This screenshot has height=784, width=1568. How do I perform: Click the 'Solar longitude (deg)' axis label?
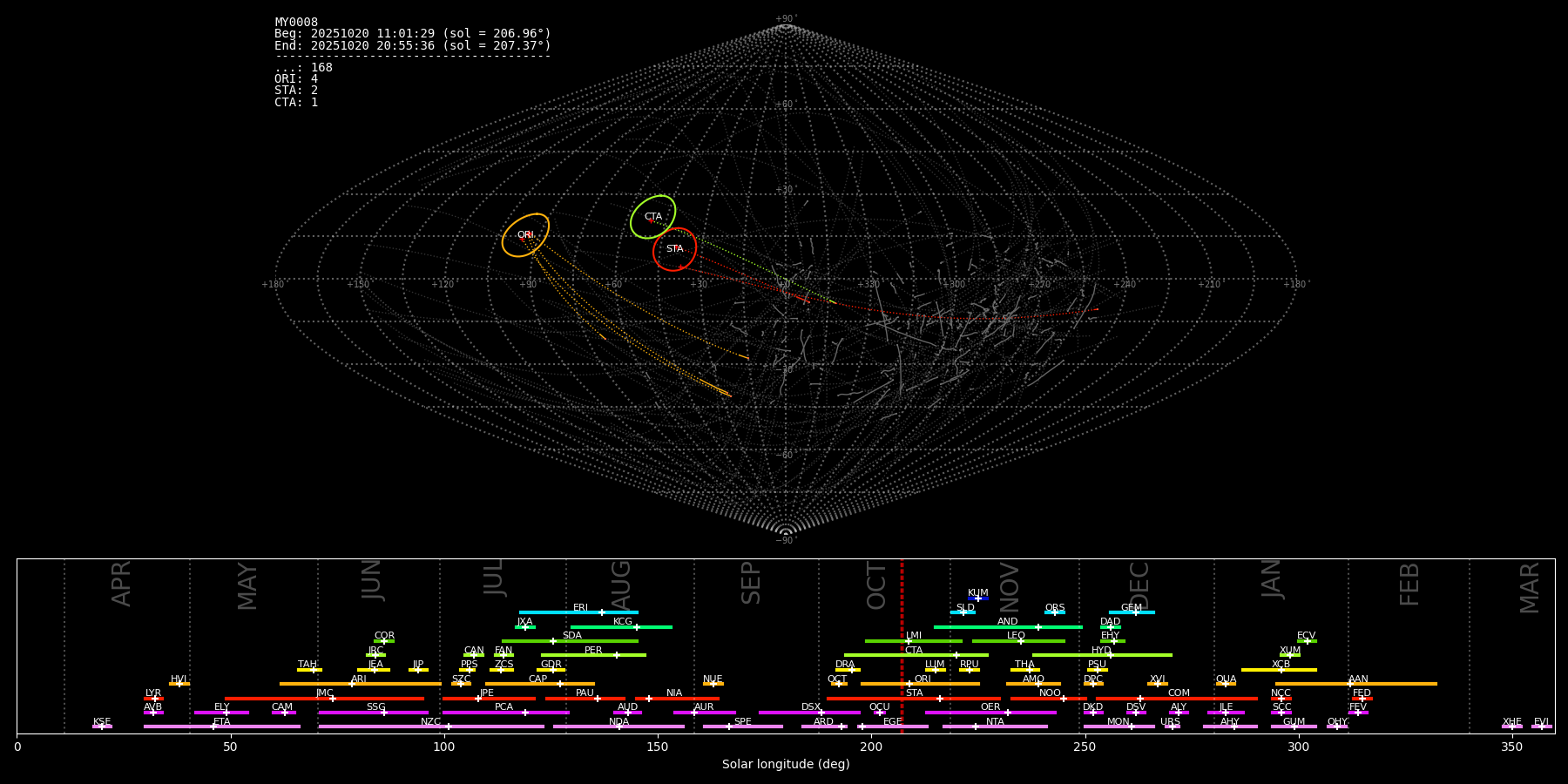click(x=786, y=765)
